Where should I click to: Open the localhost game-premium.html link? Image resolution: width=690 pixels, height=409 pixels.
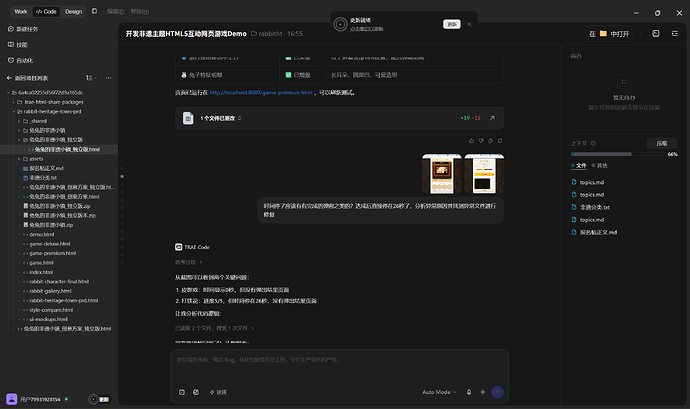tap(261, 92)
